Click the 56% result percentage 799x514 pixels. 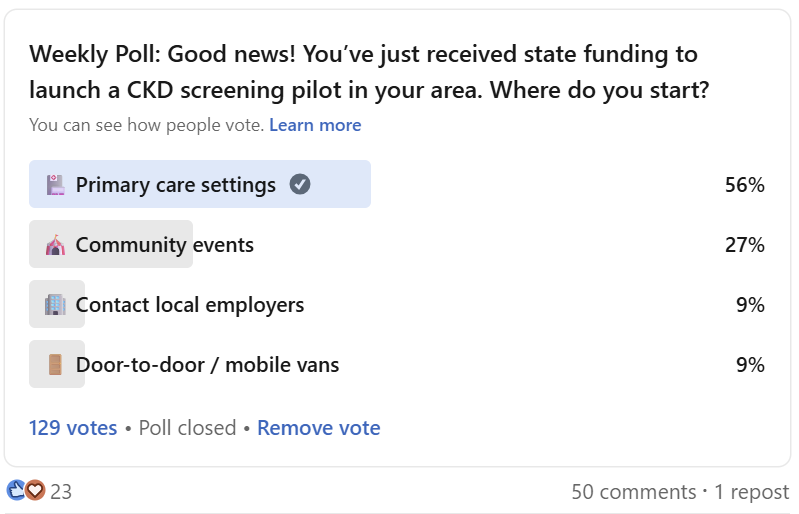(744, 185)
